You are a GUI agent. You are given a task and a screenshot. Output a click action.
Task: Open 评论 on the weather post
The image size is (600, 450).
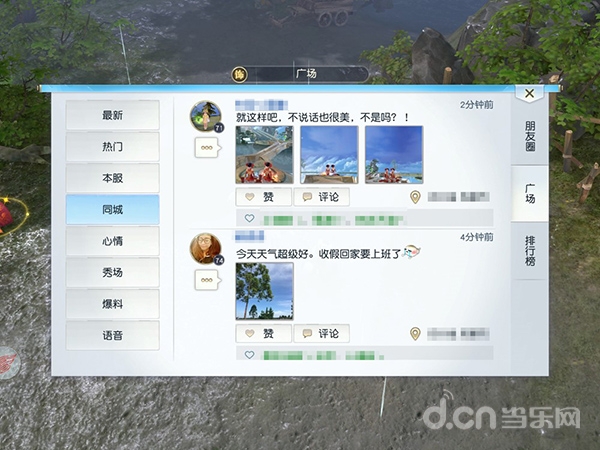[320, 333]
